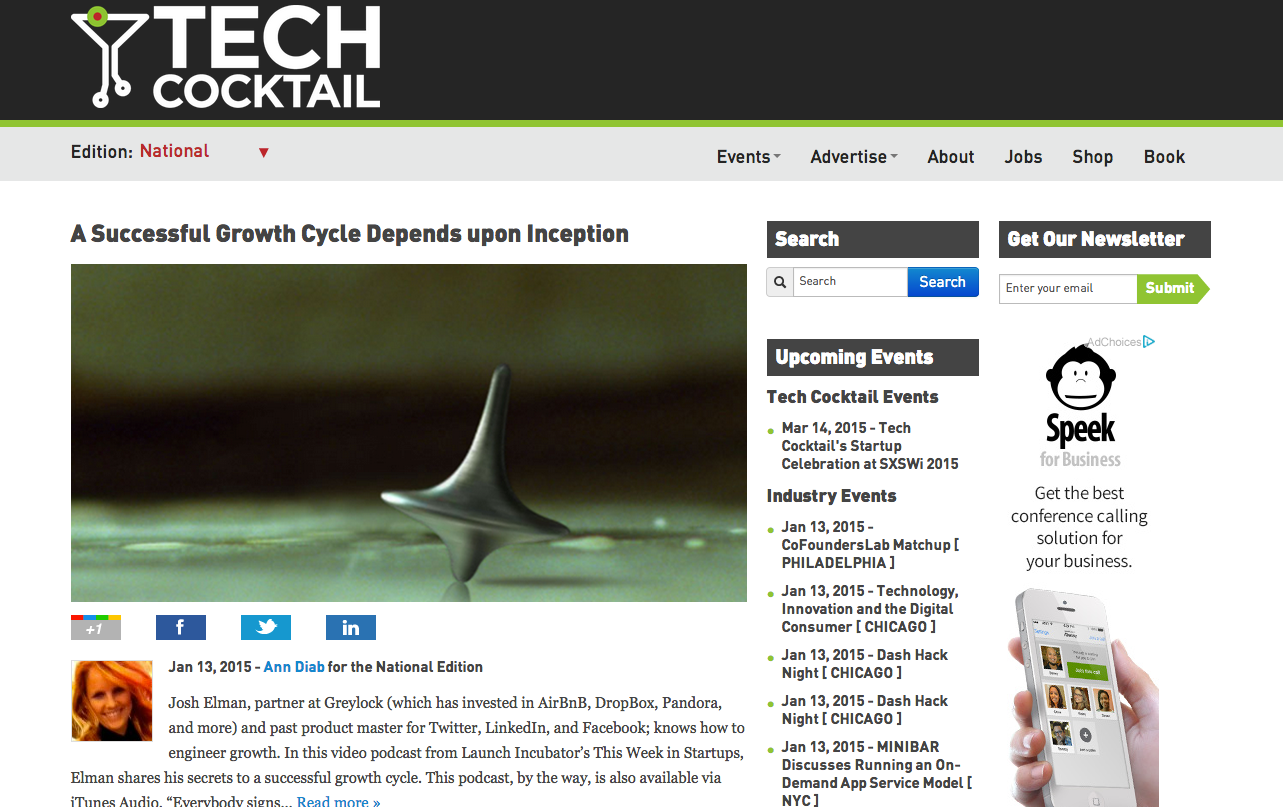Go to the About page
Viewport: 1283px width, 807px height.
point(951,157)
